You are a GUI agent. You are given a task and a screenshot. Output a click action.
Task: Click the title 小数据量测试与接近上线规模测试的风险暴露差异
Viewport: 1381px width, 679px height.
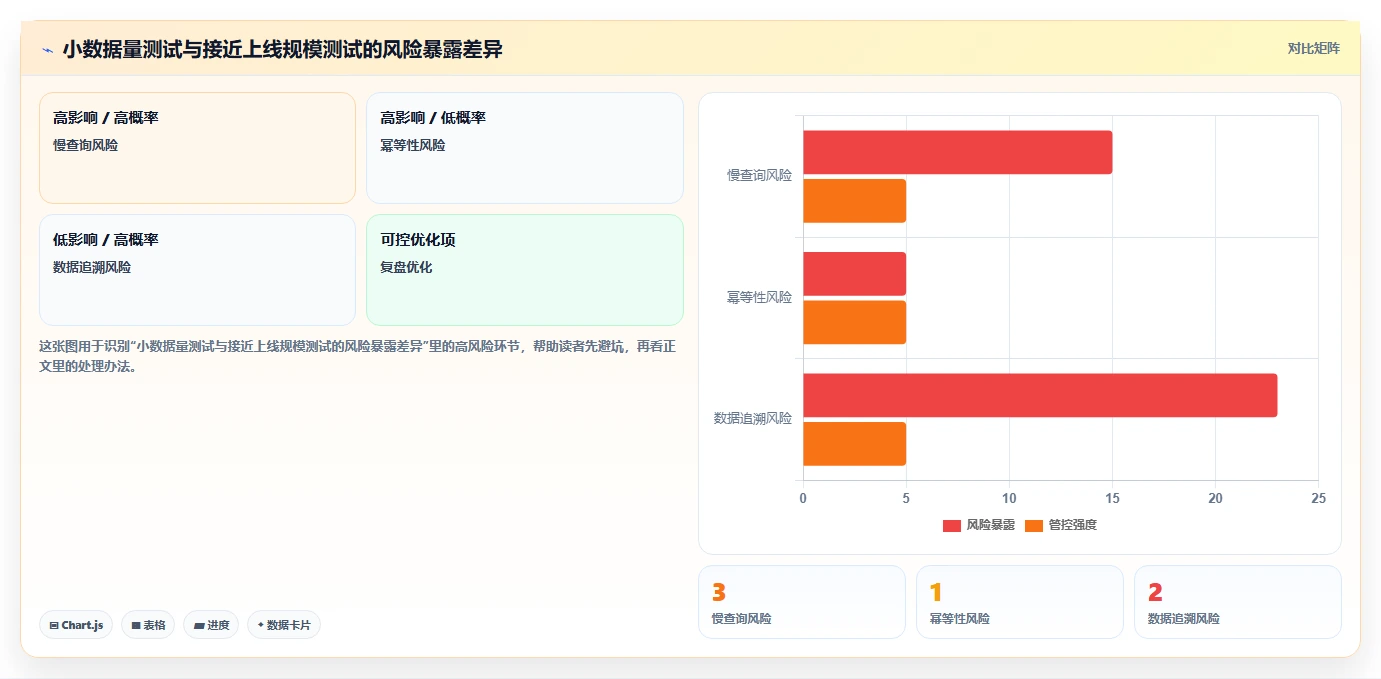click(283, 49)
